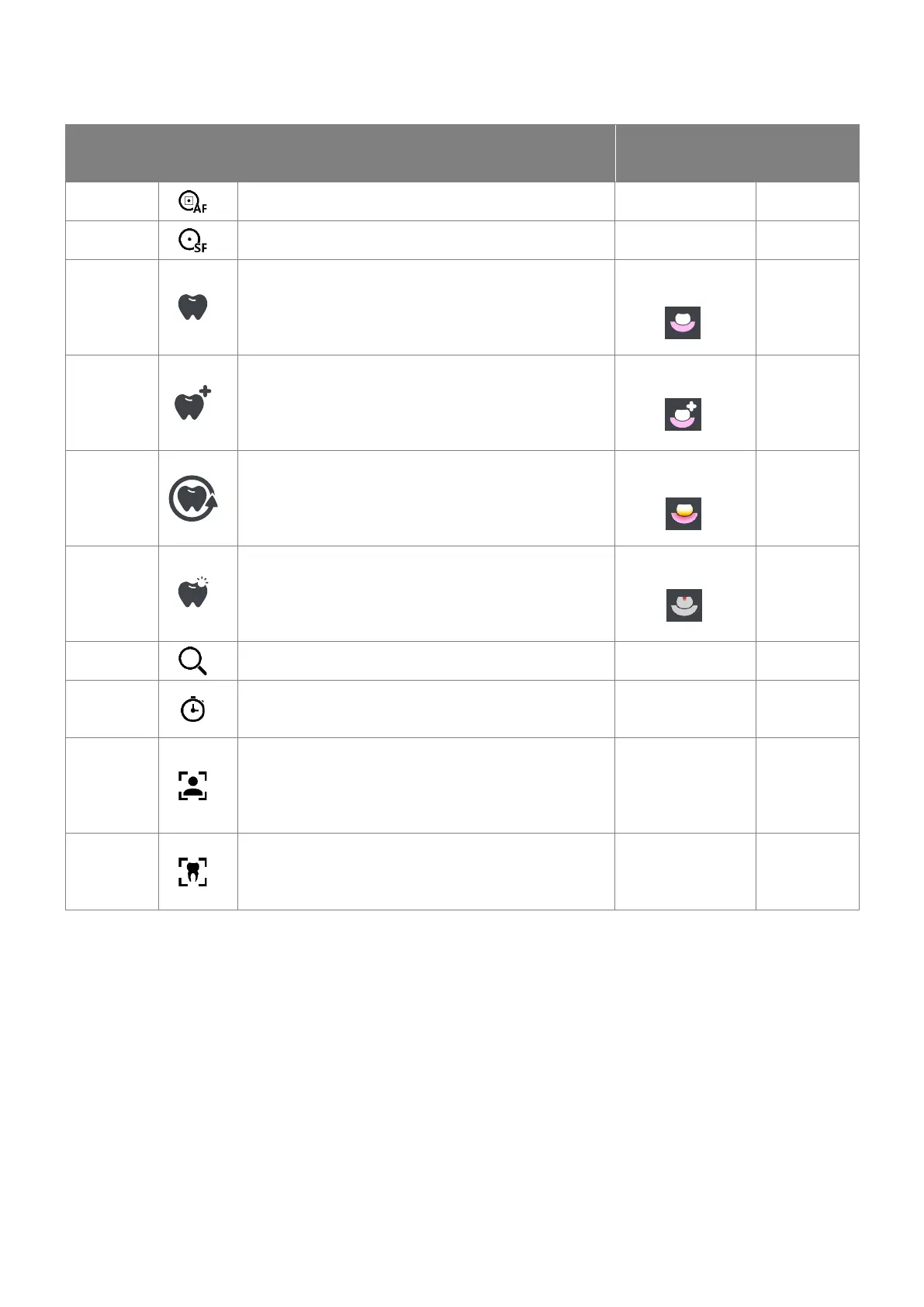
Task: Click the circled tooth with rotating arrow icon
Action: pos(193,498)
